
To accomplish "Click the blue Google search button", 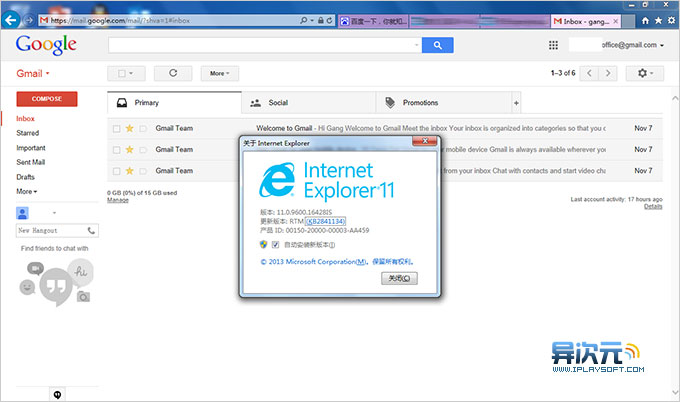I will [438, 45].
